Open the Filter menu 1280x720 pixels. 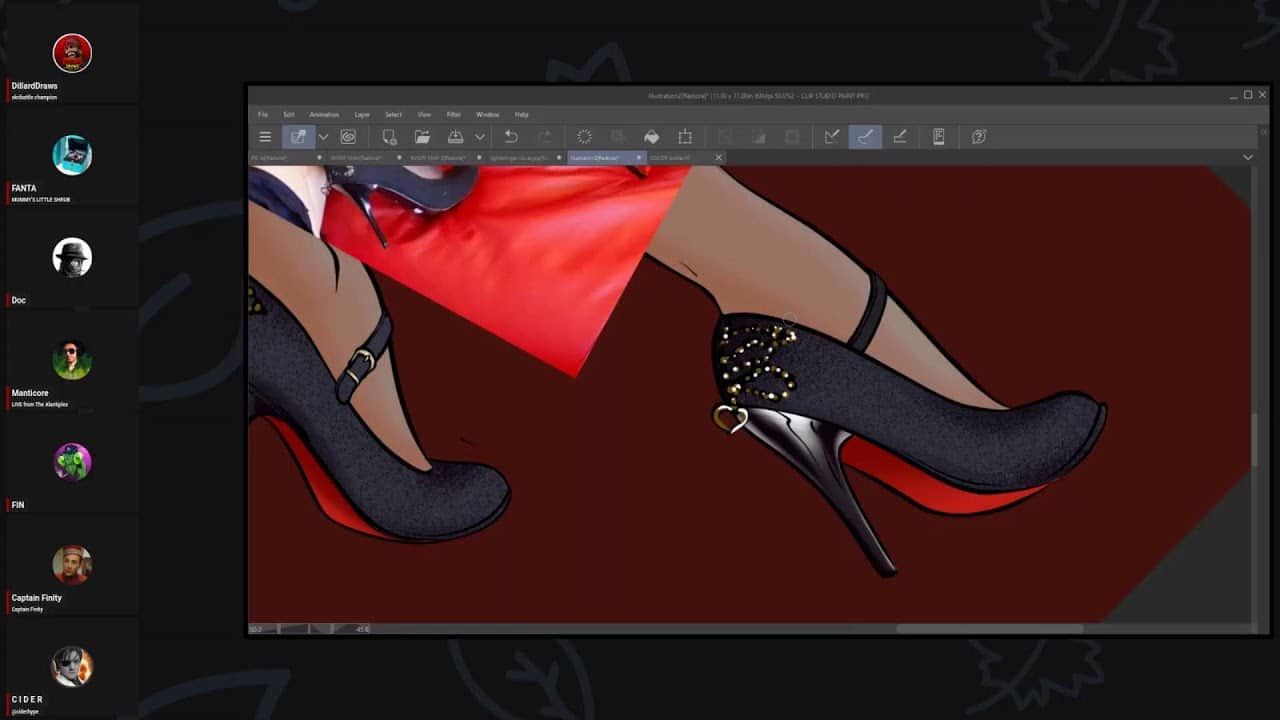[454, 115]
